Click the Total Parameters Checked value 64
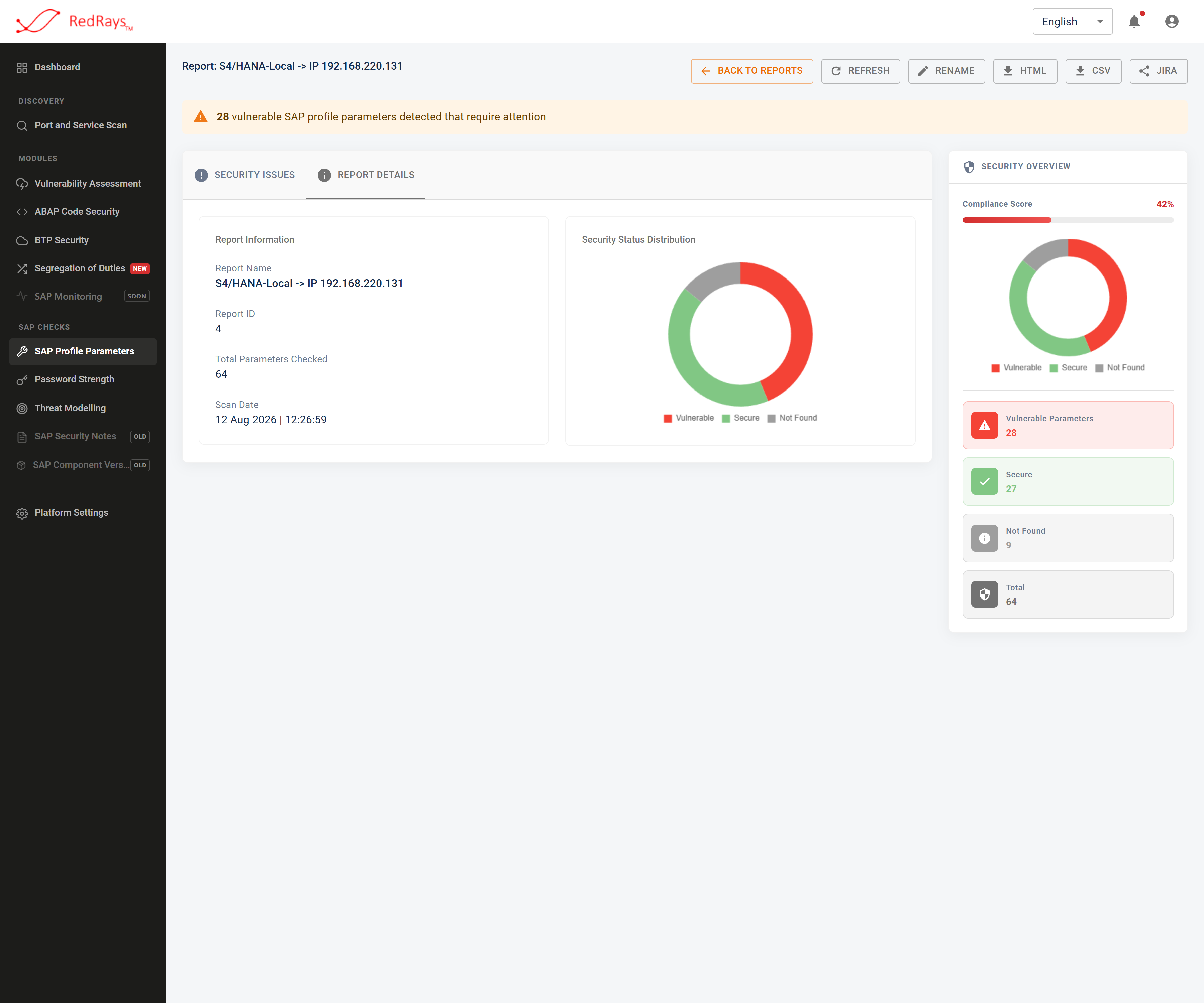This screenshot has width=1204, height=1003. tap(221, 375)
